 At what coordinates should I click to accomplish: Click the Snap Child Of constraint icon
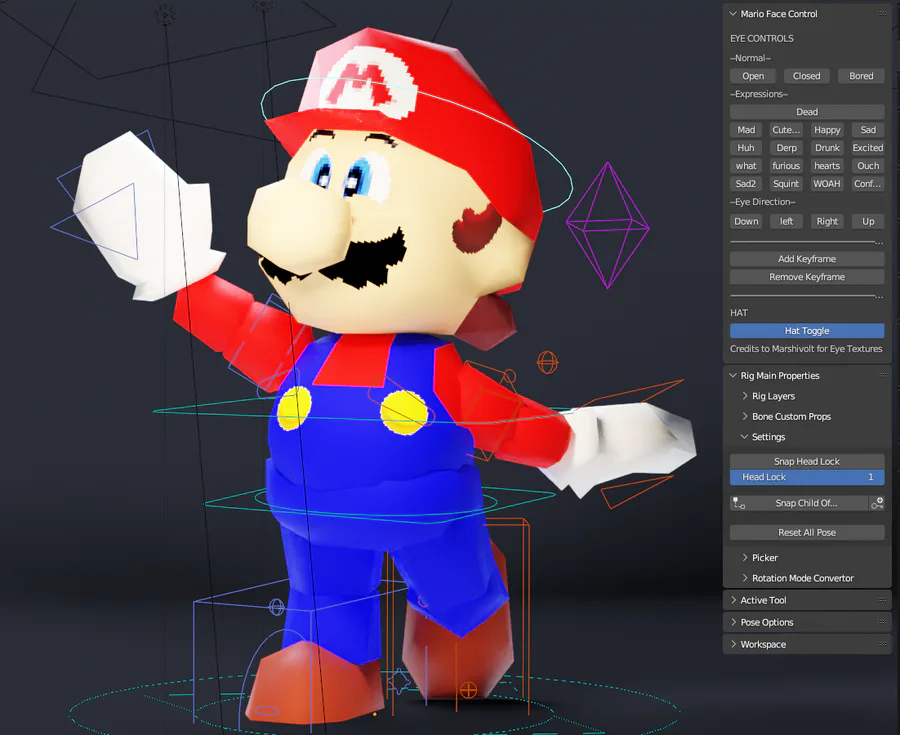click(x=739, y=503)
